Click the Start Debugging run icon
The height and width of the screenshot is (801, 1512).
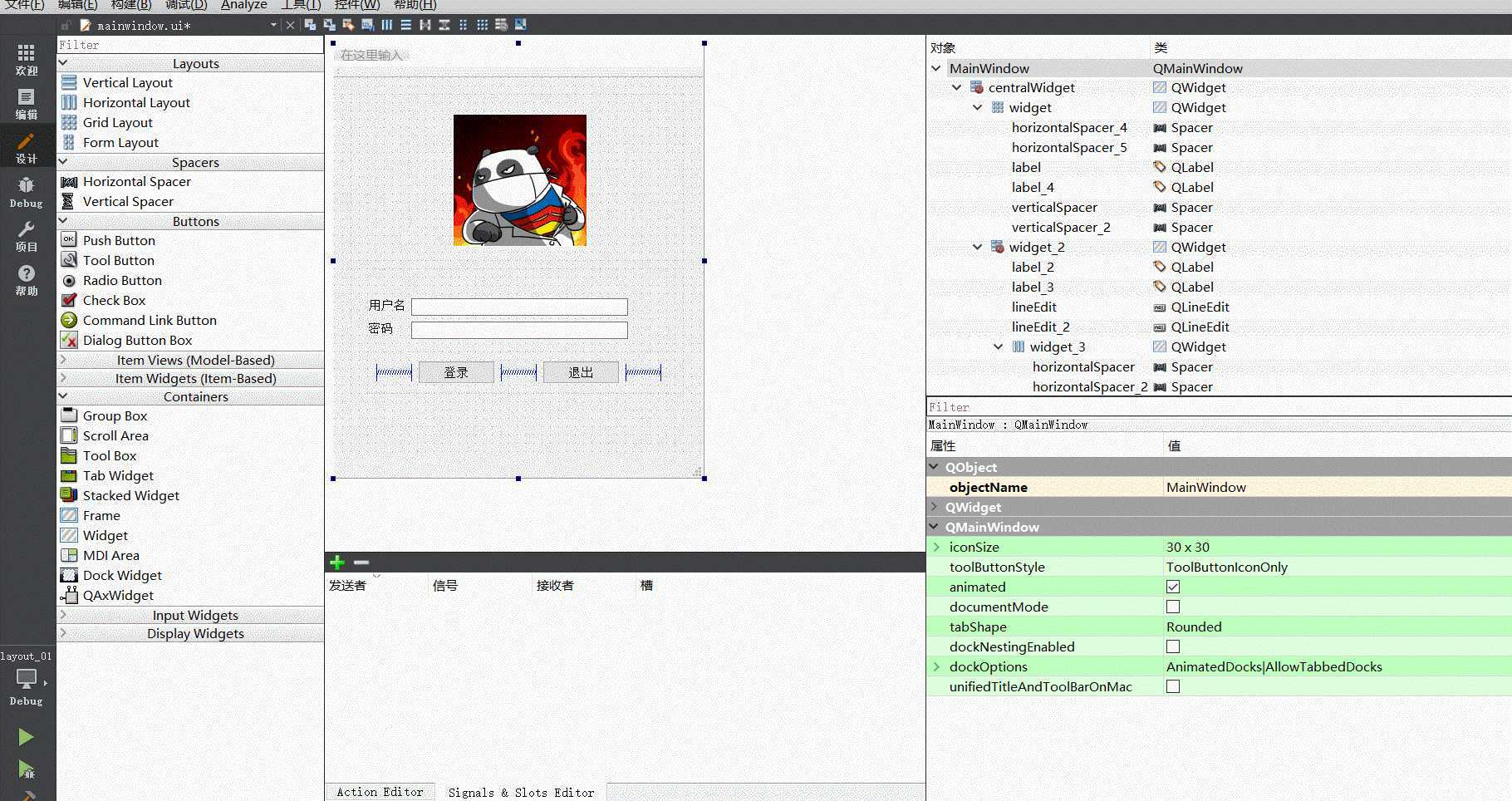27,770
